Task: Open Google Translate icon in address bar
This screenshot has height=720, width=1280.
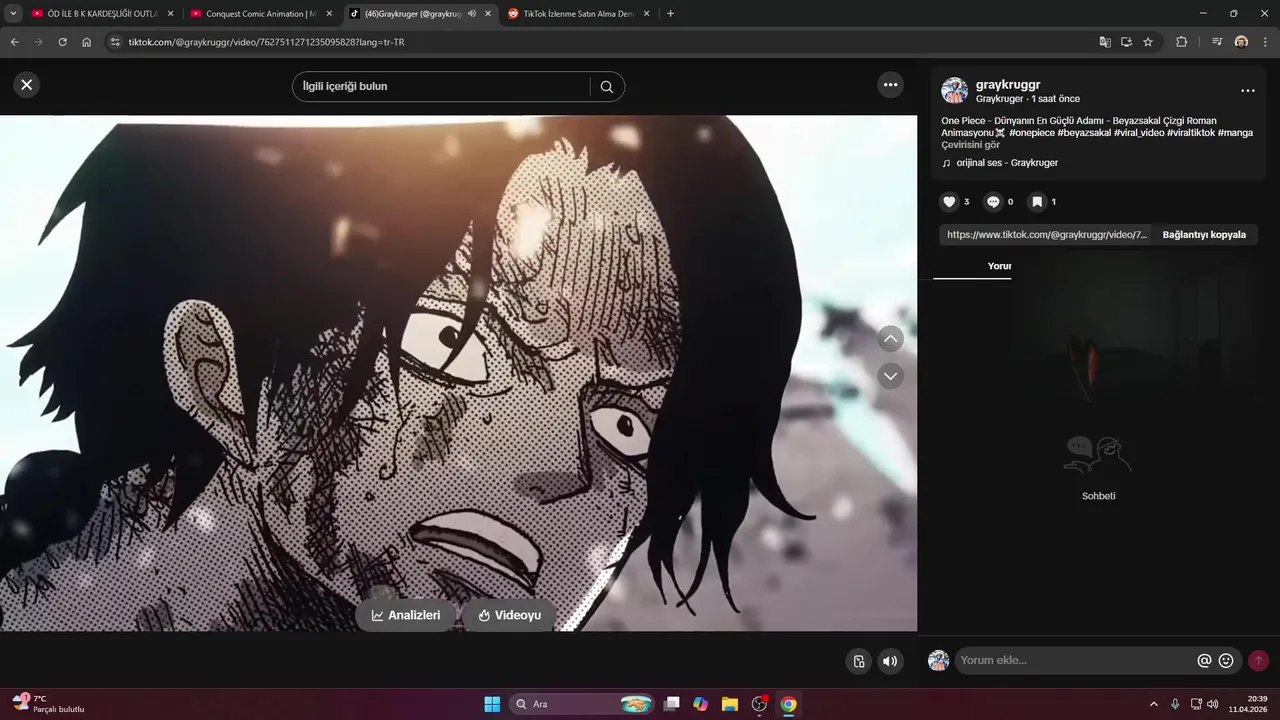Action: point(1104,42)
